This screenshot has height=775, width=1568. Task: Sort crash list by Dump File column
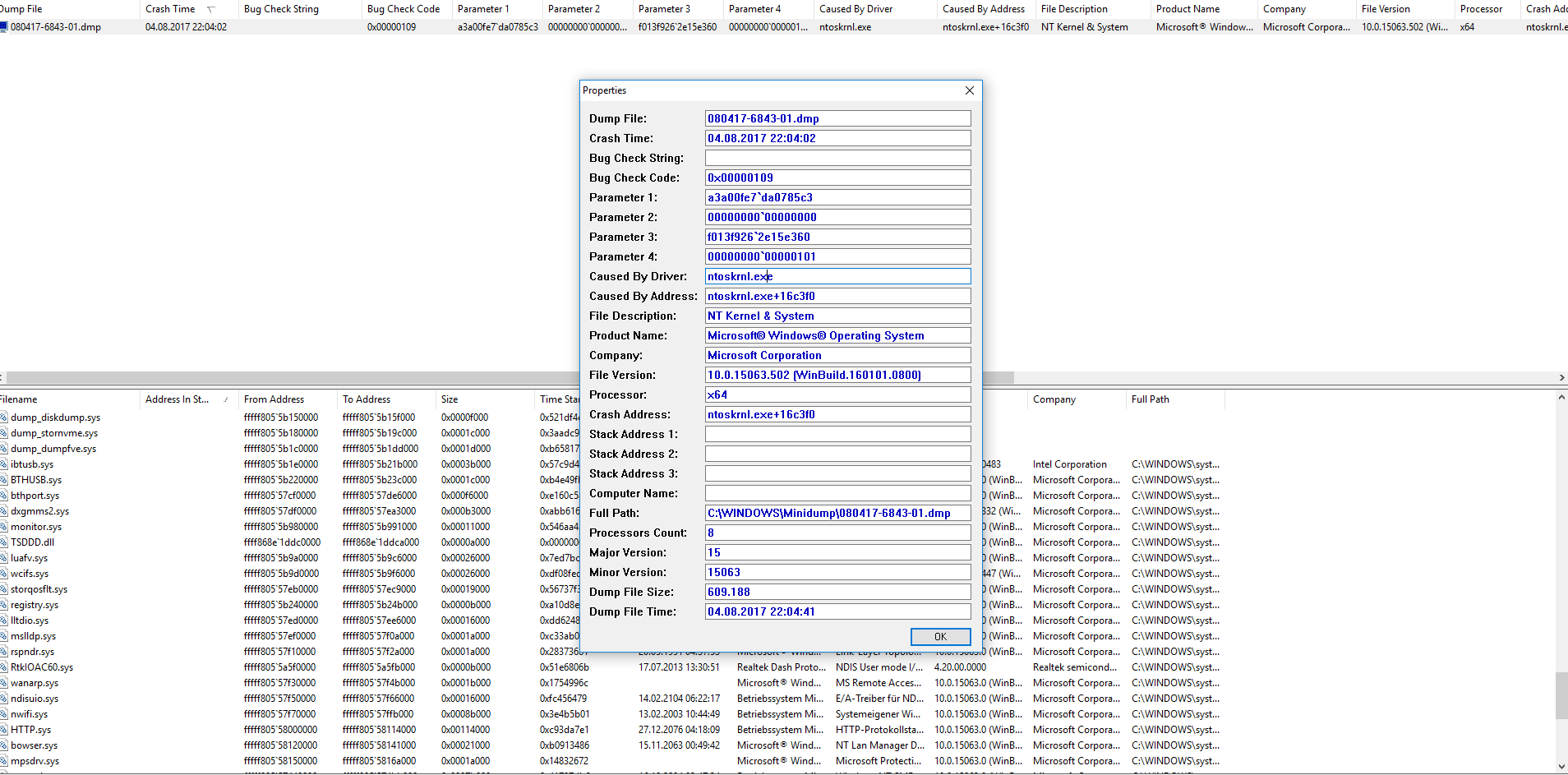click(69, 9)
